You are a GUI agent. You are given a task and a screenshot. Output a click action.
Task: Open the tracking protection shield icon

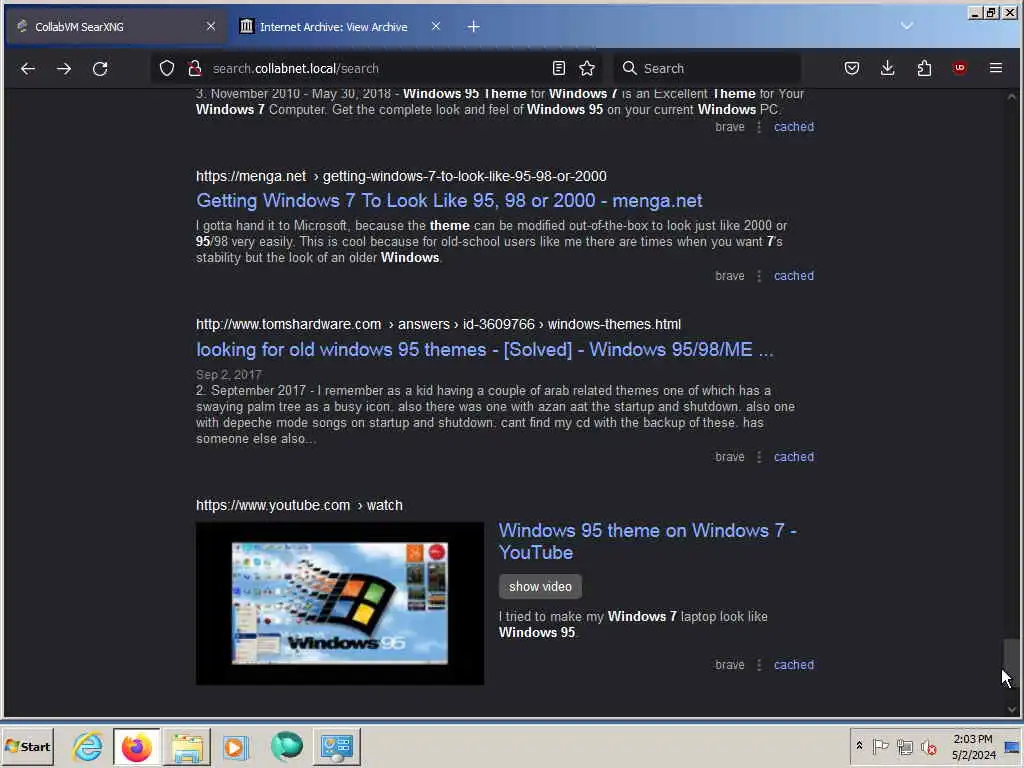(x=167, y=69)
